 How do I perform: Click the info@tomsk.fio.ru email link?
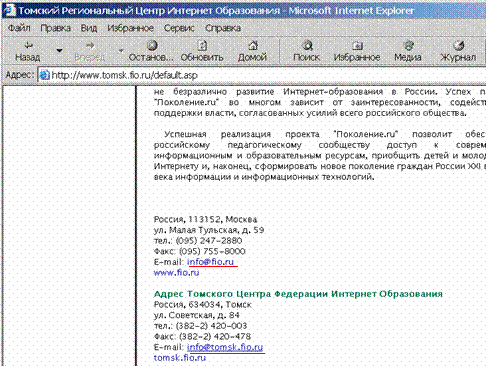[225, 347]
